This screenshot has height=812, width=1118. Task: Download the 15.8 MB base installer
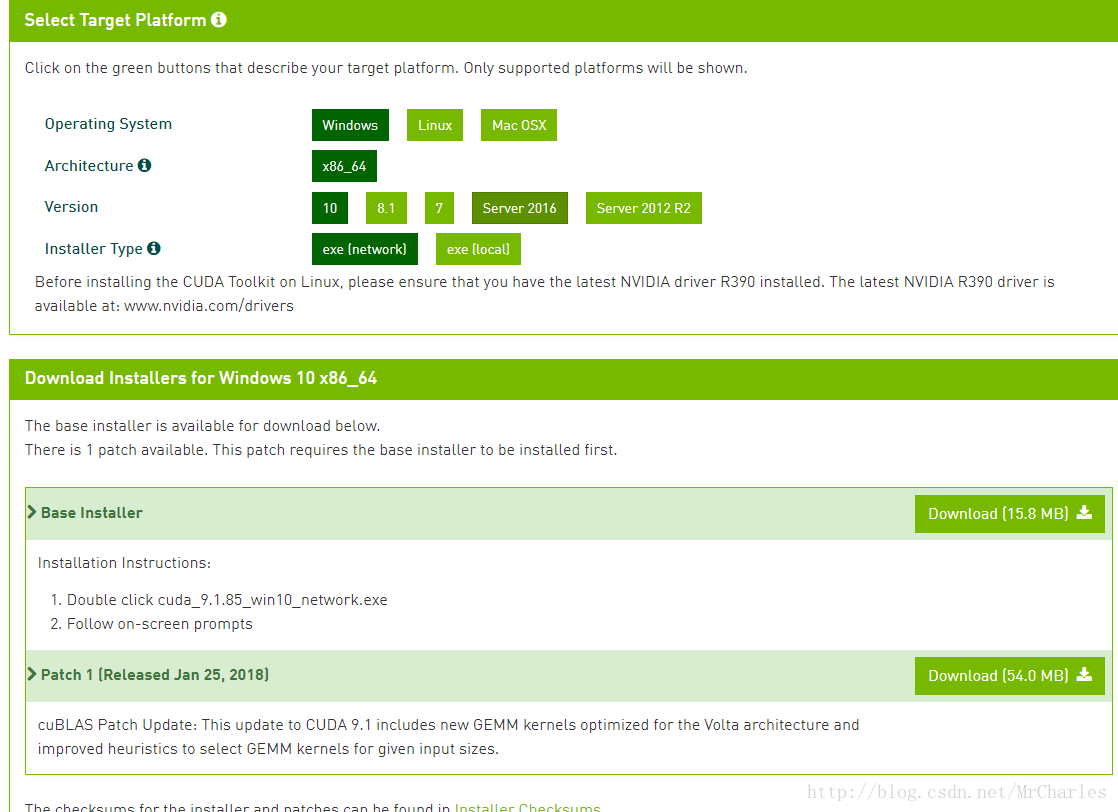[x=1010, y=514]
